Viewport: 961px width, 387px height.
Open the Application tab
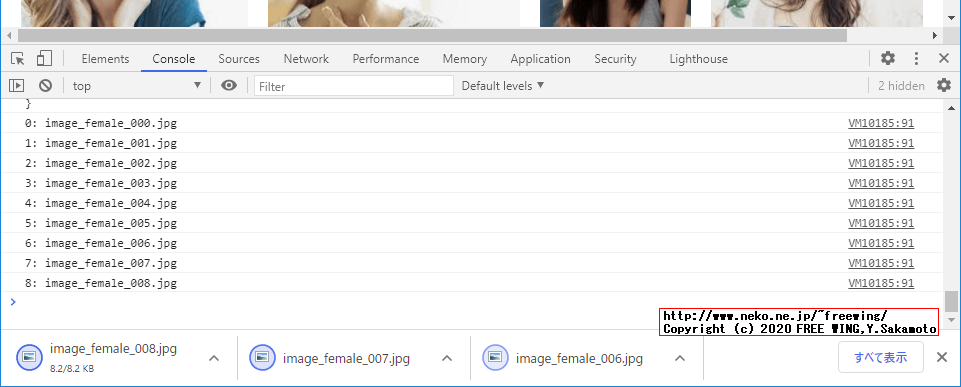click(541, 59)
